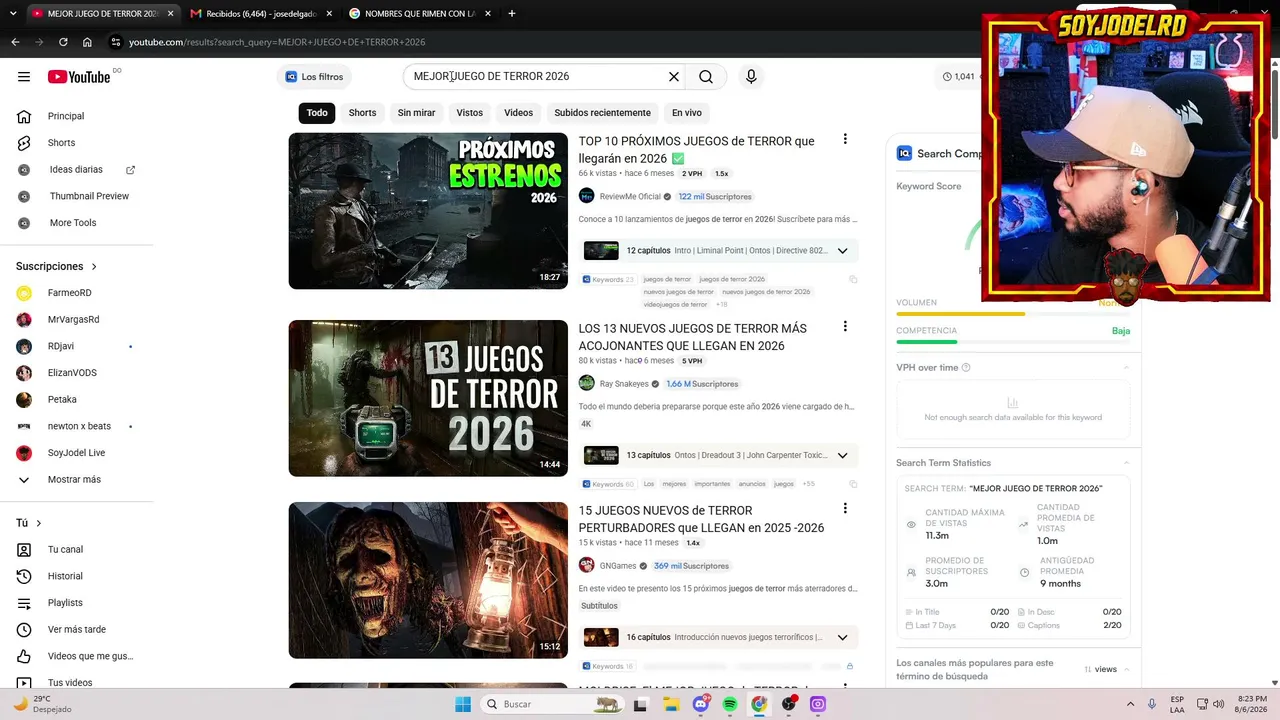Open more options for TOP 10 PRÓXIMOS video
The height and width of the screenshot is (720, 1280).
click(x=845, y=140)
